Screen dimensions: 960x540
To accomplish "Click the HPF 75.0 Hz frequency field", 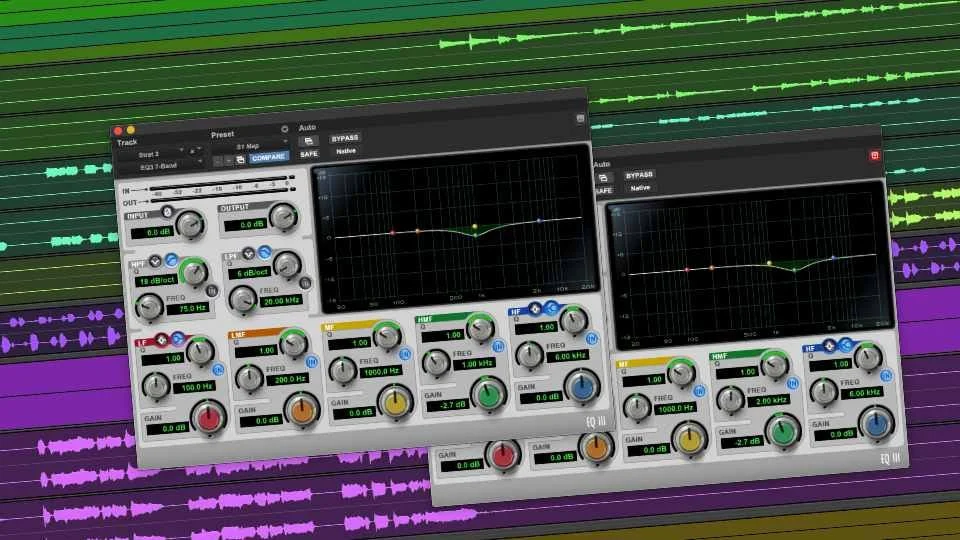I will (190, 309).
